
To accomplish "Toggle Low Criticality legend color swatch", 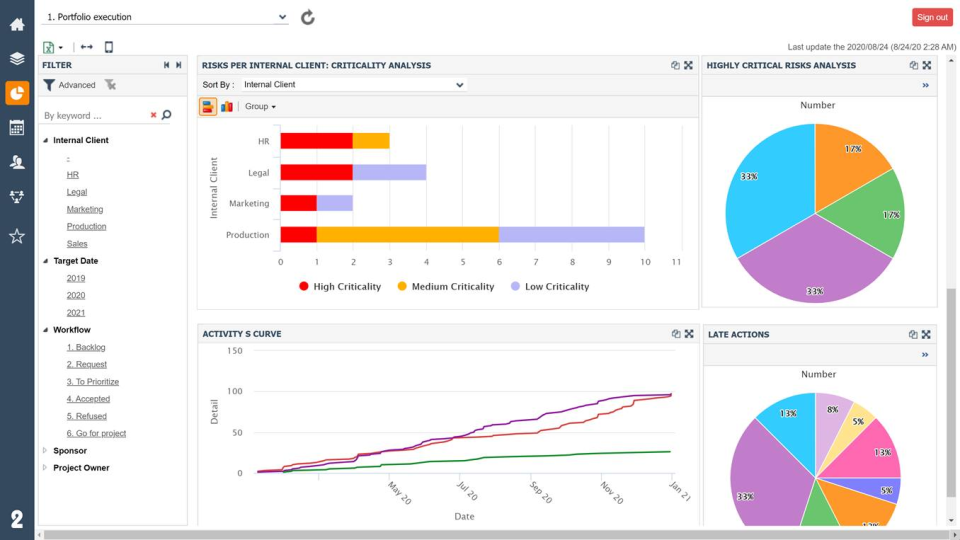I will tap(516, 286).
